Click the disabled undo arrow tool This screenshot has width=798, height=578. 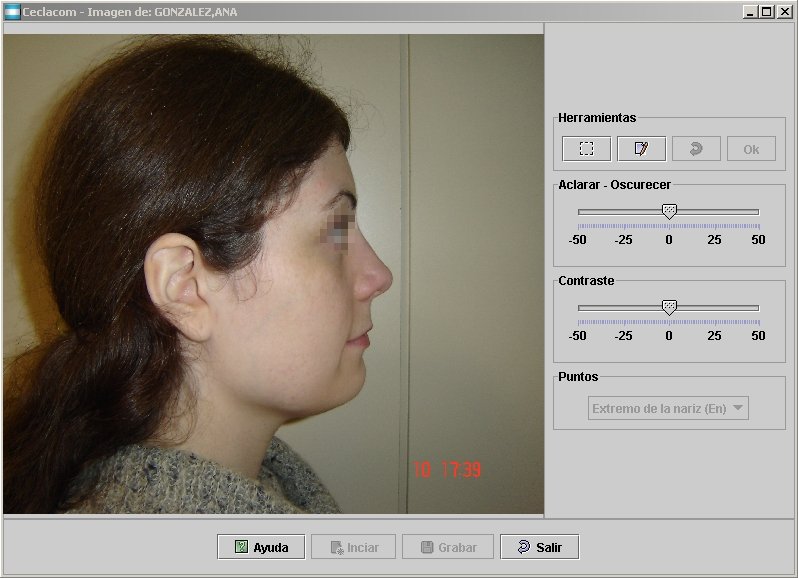pos(696,149)
